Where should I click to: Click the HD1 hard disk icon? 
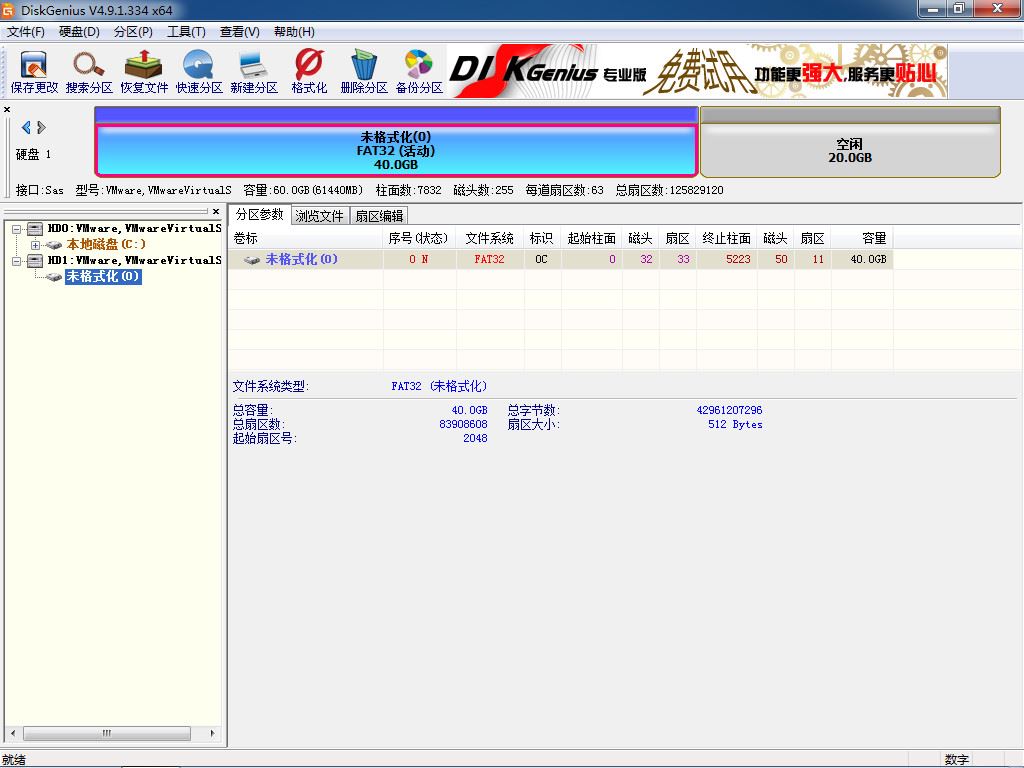(35, 261)
